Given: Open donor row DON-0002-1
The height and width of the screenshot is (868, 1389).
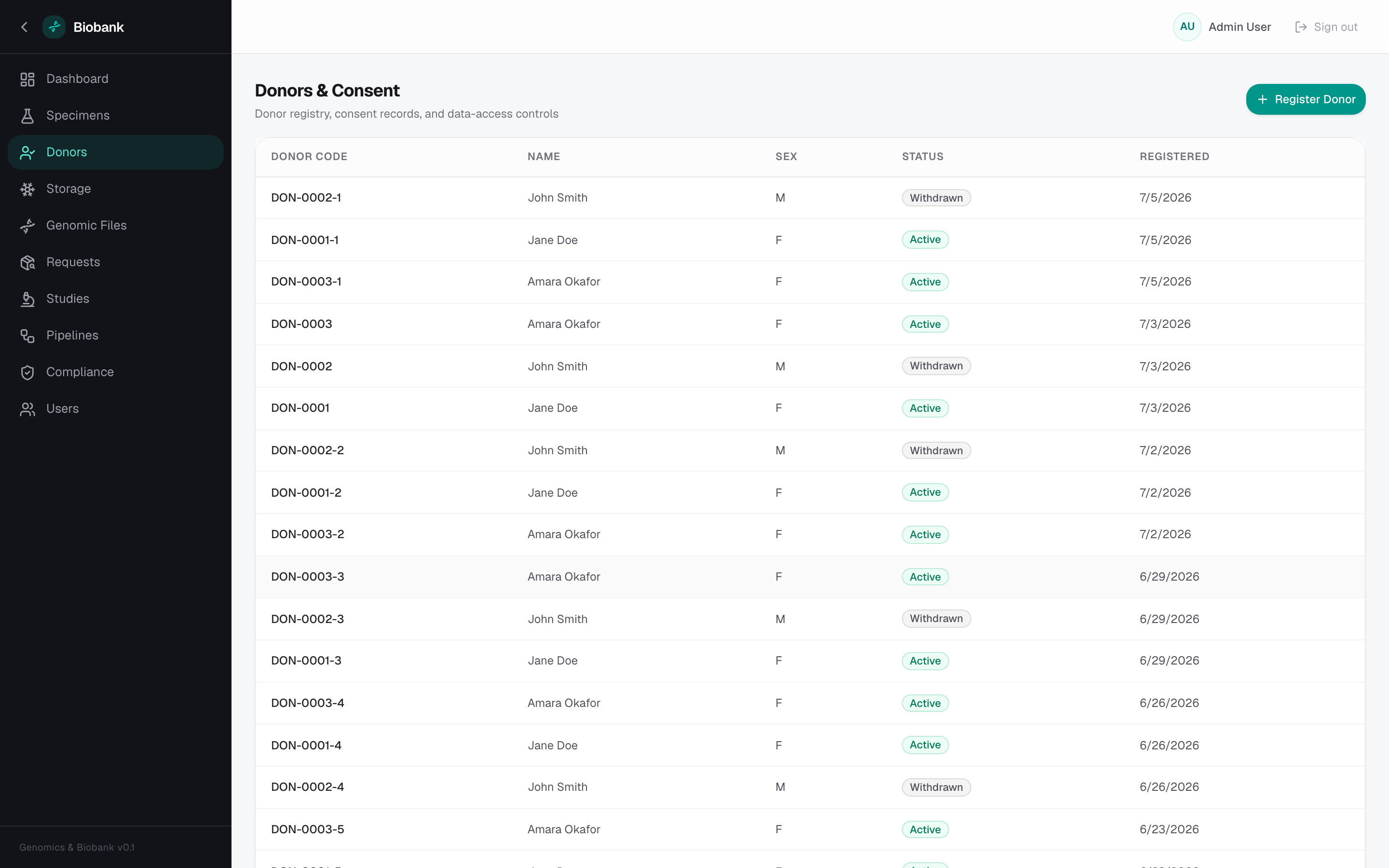Looking at the screenshot, I should 810,198.
